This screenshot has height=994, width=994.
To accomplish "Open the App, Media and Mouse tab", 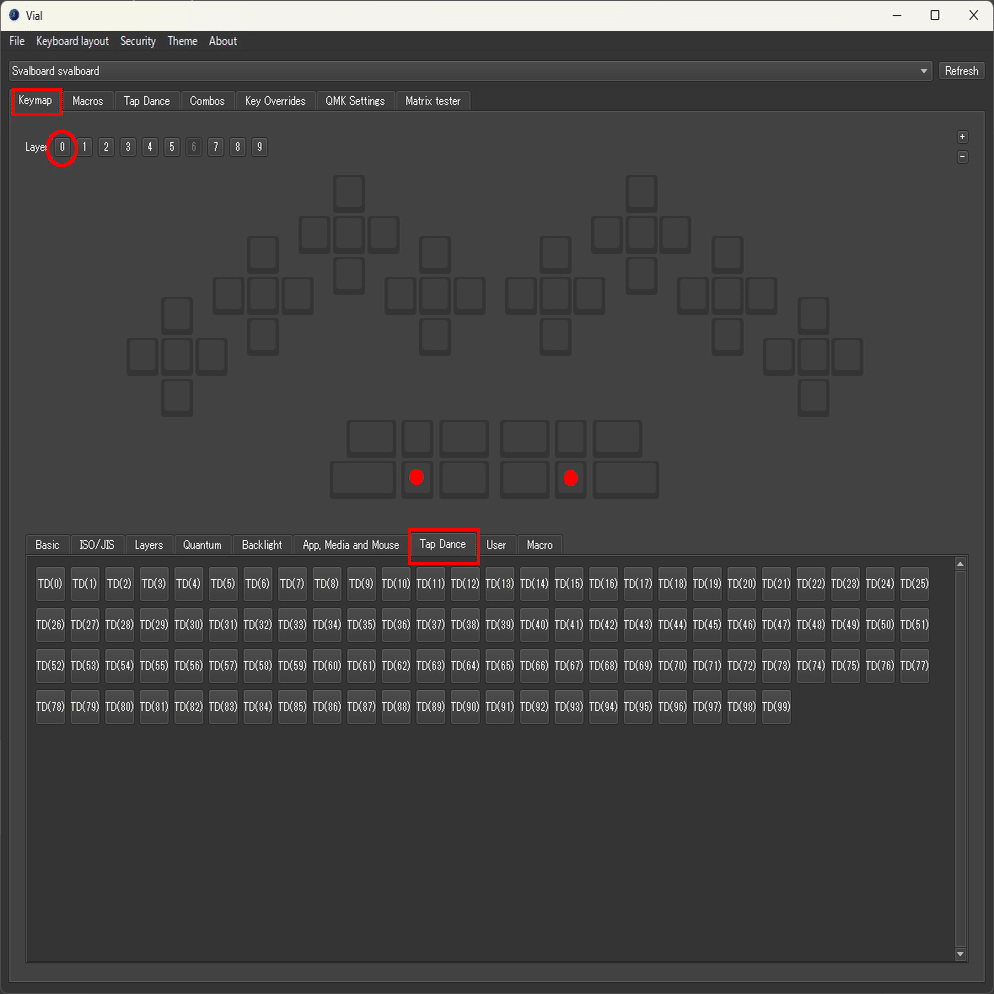I will tap(351, 545).
